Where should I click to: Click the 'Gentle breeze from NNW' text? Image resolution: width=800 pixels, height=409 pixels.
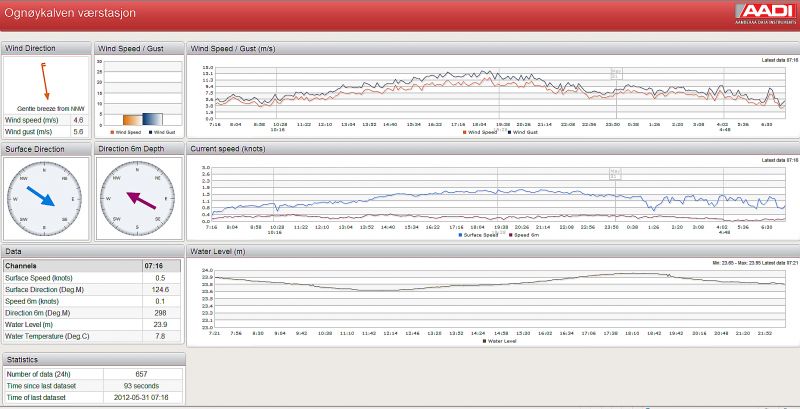51,109
